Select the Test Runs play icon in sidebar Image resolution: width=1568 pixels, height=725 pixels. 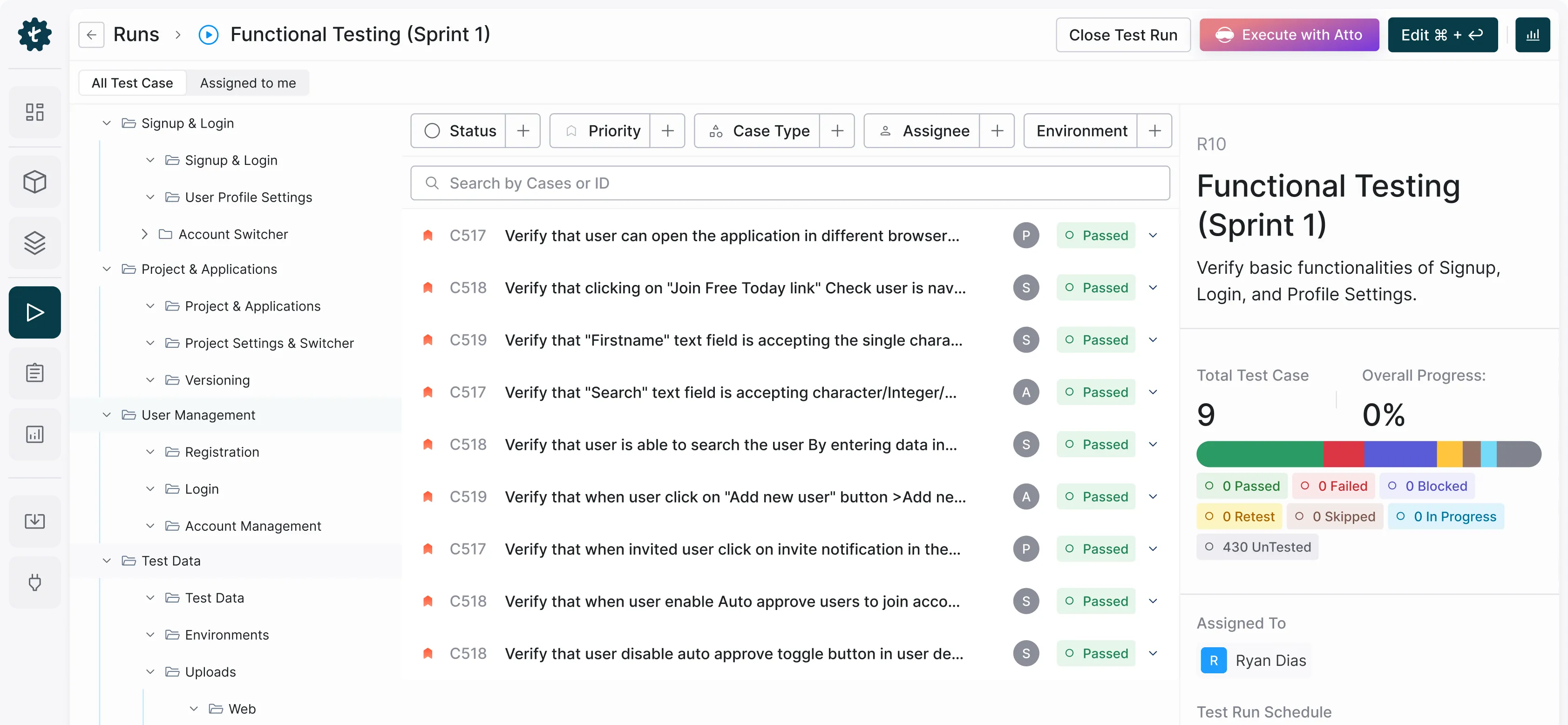tap(34, 312)
